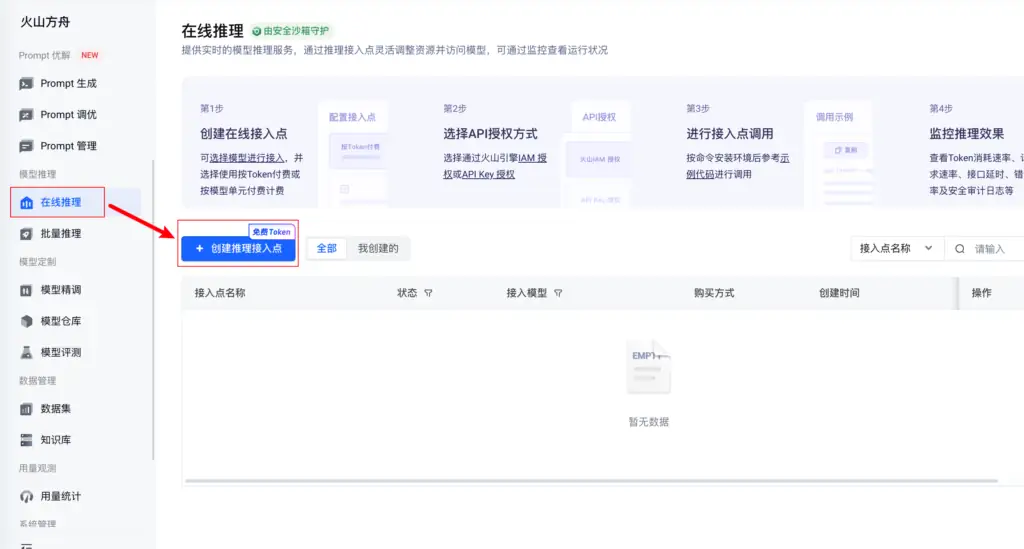The width and height of the screenshot is (1024, 549).
Task: Click the 操作 column header
Action: pyautogui.click(x=982, y=293)
